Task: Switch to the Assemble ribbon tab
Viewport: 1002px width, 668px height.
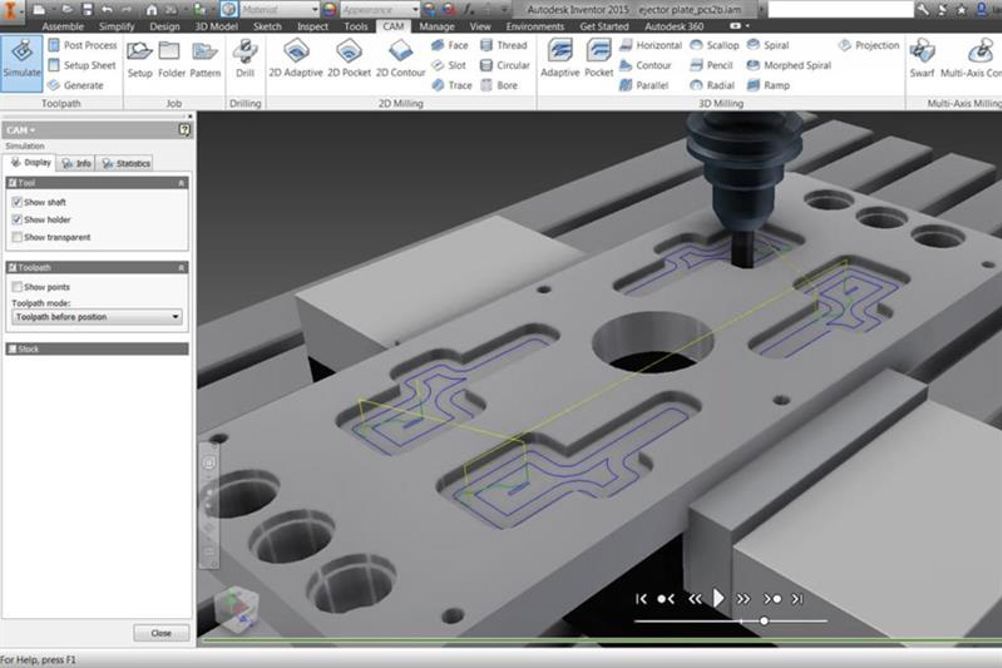Action: click(x=62, y=26)
